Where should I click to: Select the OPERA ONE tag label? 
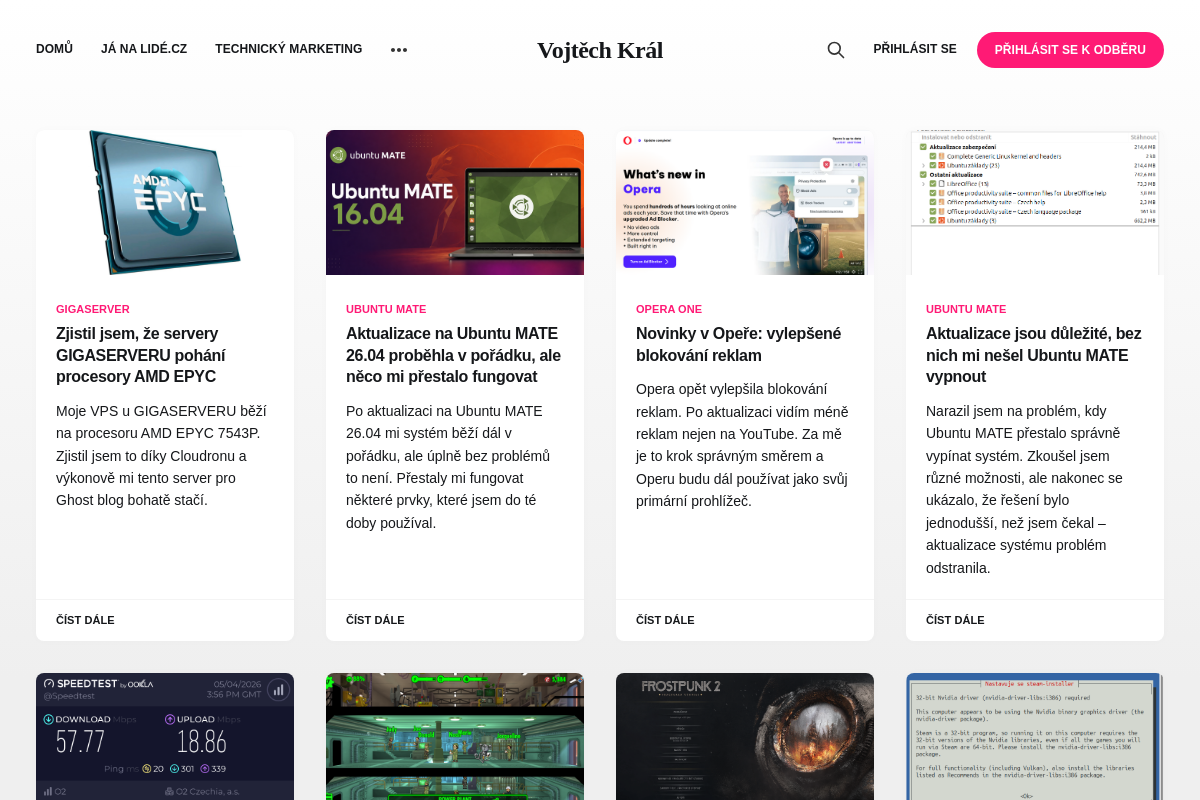[669, 309]
